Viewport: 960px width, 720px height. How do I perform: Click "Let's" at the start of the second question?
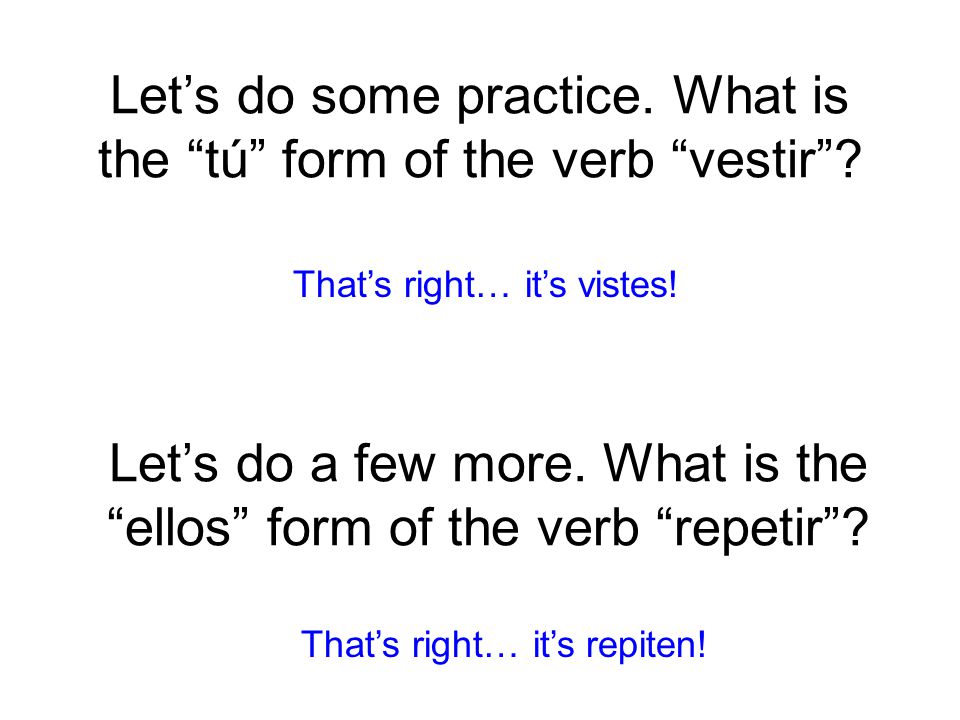click(163, 463)
